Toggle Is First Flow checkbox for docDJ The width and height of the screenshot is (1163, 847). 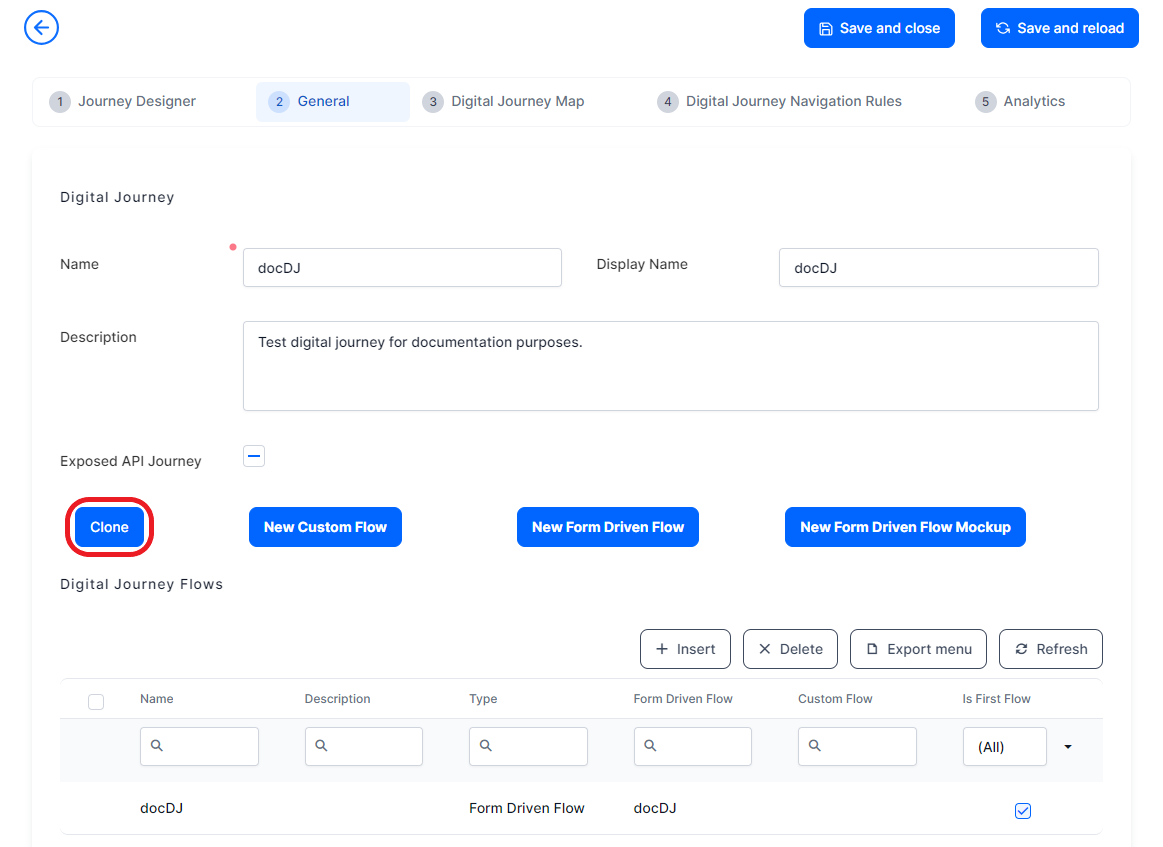(1022, 811)
